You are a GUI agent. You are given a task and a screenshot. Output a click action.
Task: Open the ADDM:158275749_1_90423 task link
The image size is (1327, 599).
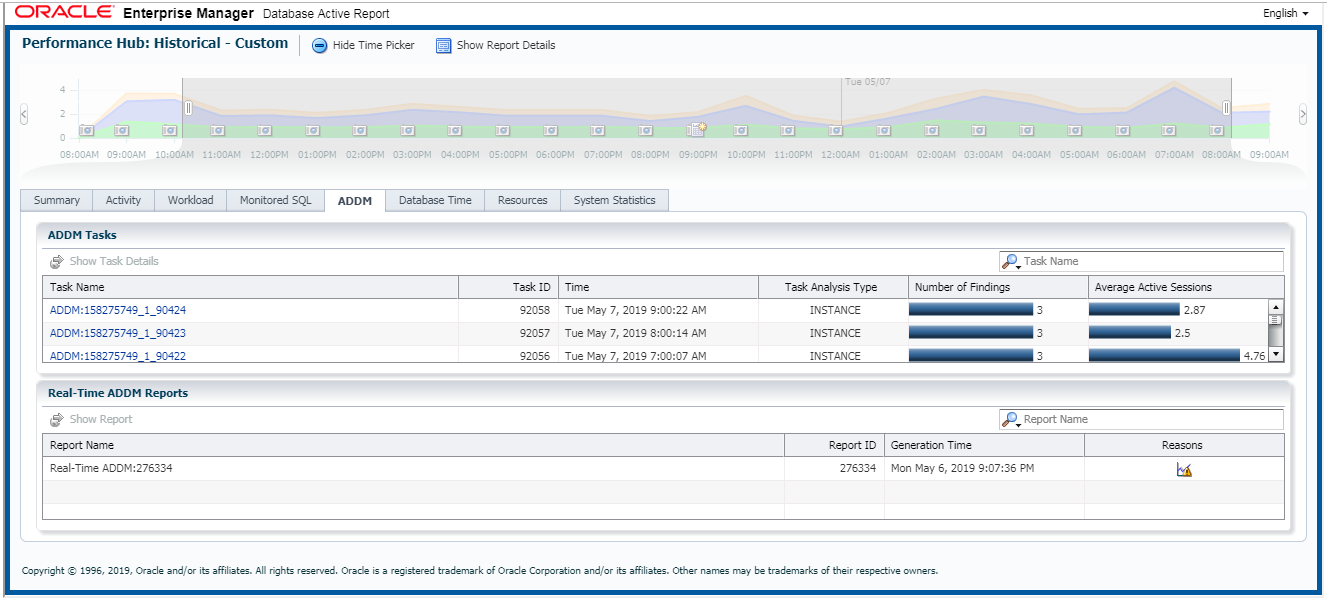tap(119, 332)
